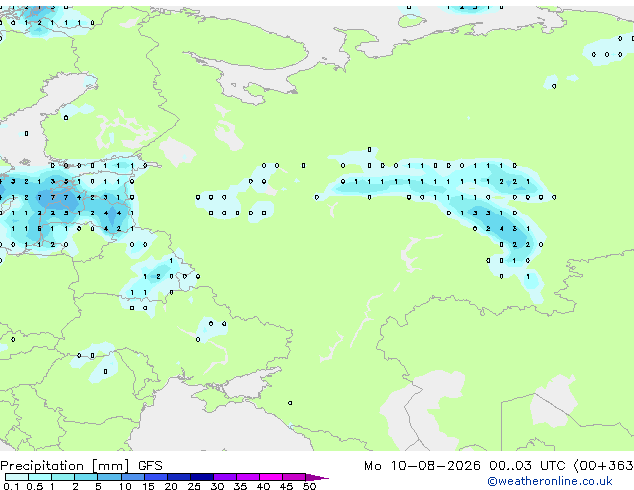This screenshot has width=634, height=490.
Task: Click the '10' legend label
Action: point(125,486)
